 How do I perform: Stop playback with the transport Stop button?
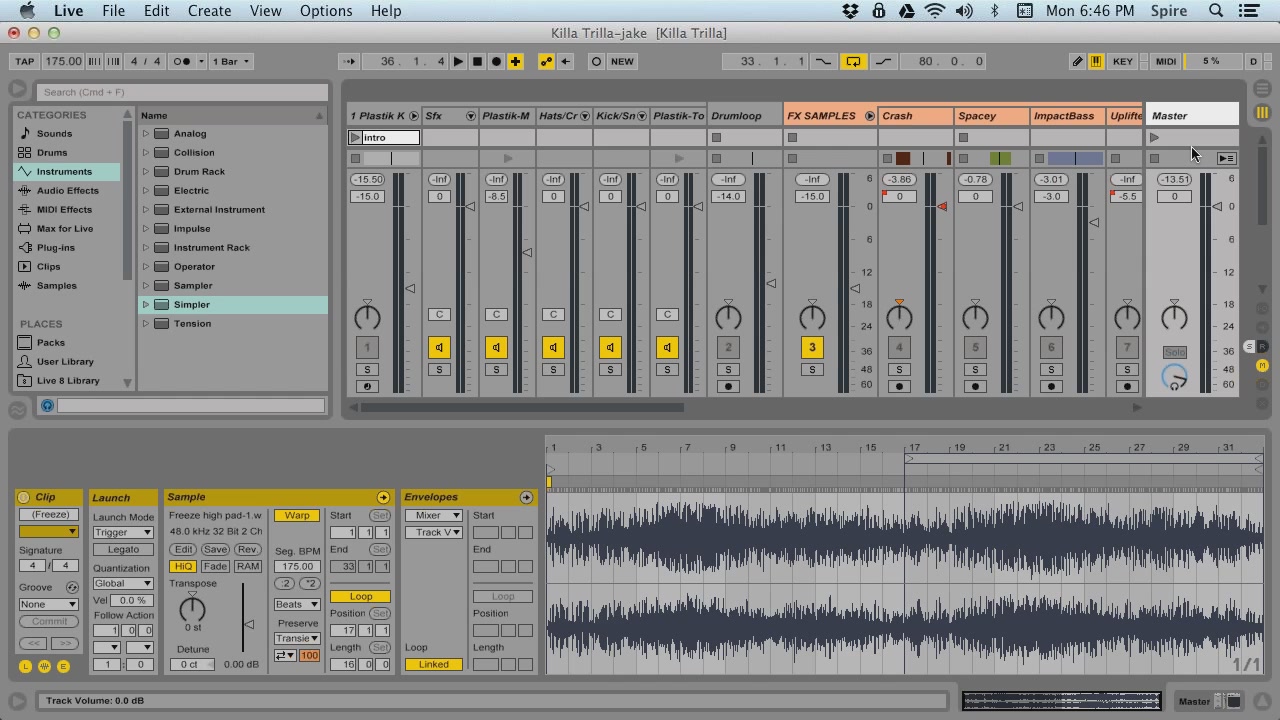click(x=477, y=61)
